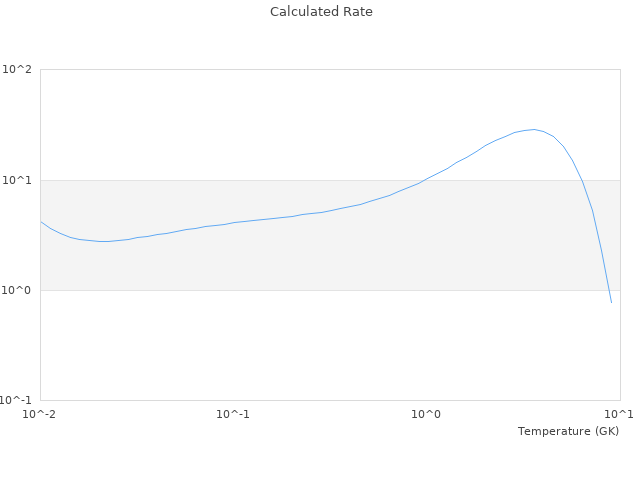Screen dimensions: 640x480
Task: Click the 10^-1 y-axis tick label
Action: [18, 400]
